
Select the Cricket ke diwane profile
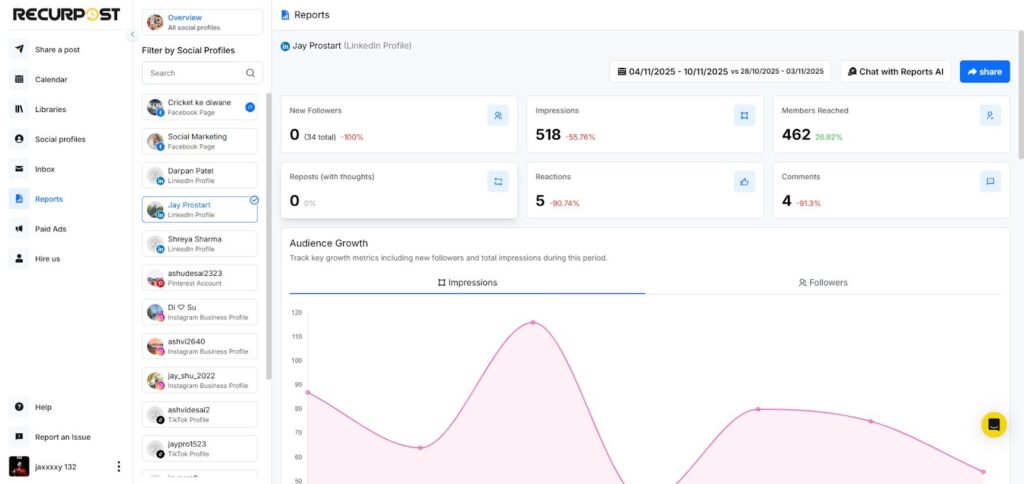pyautogui.click(x=200, y=107)
